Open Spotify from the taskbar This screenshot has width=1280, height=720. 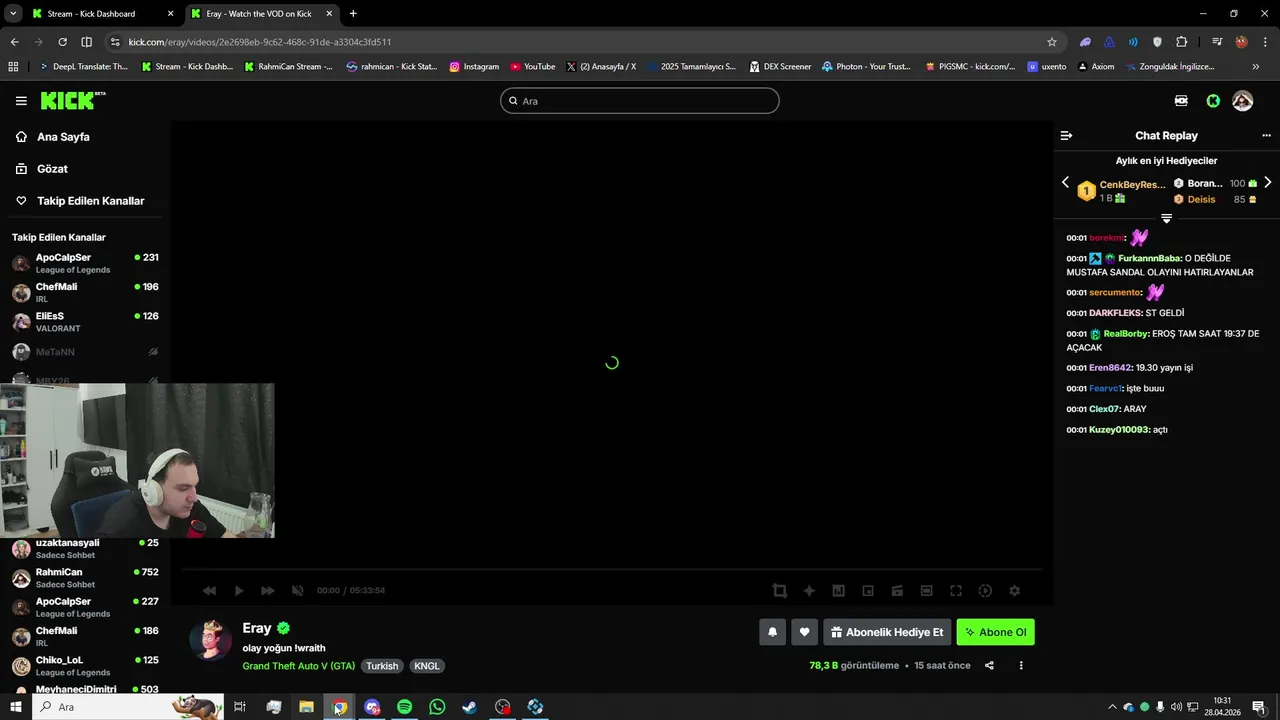point(404,707)
